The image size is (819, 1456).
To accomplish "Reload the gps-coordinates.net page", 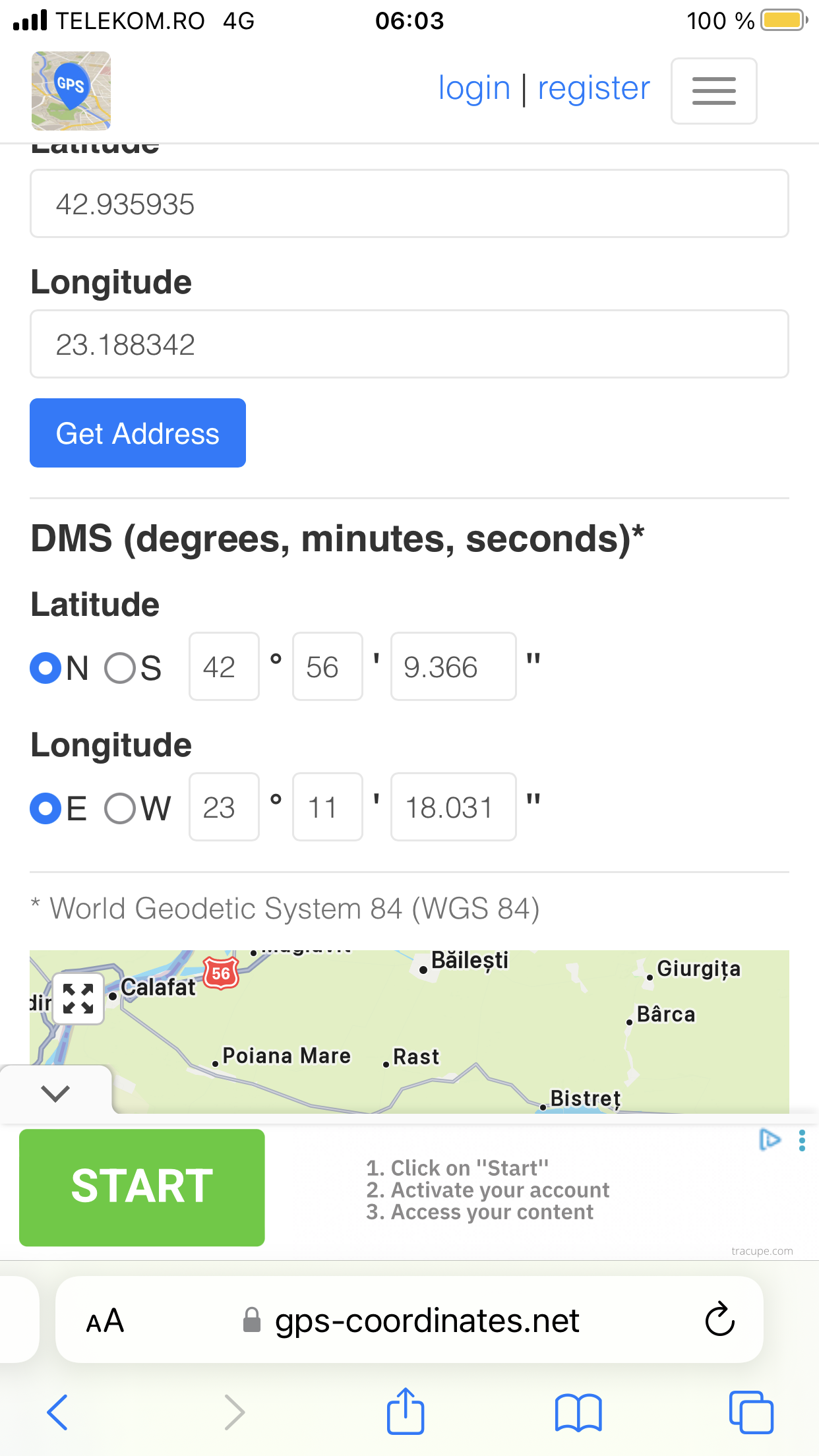I will tap(719, 1319).
